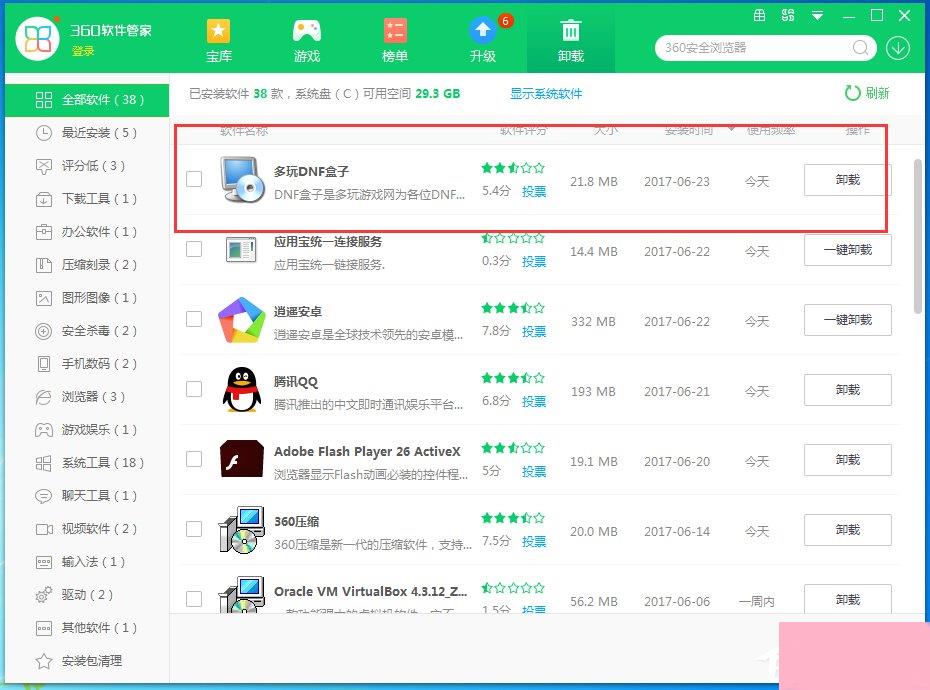This screenshot has height=690, width=930.
Task: Click 投票 link for 多玩DNF盒子
Action: point(534,192)
